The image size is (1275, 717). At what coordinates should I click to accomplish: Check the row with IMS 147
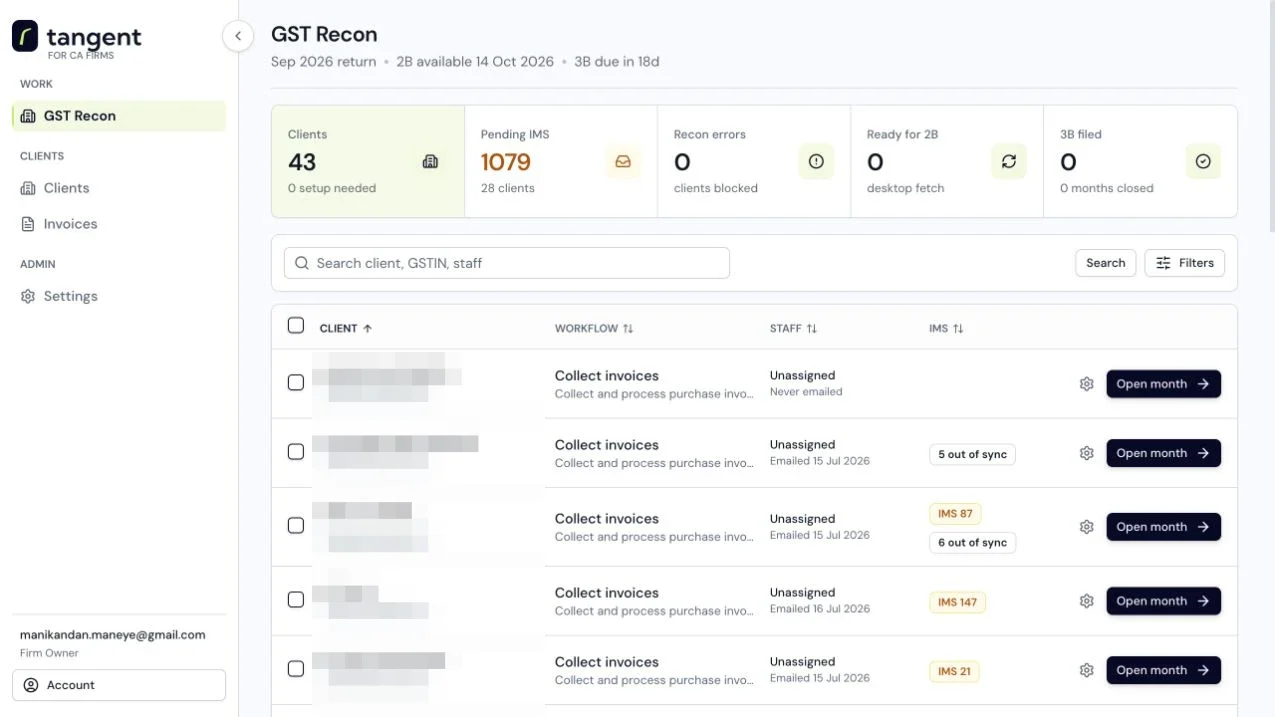pos(296,600)
